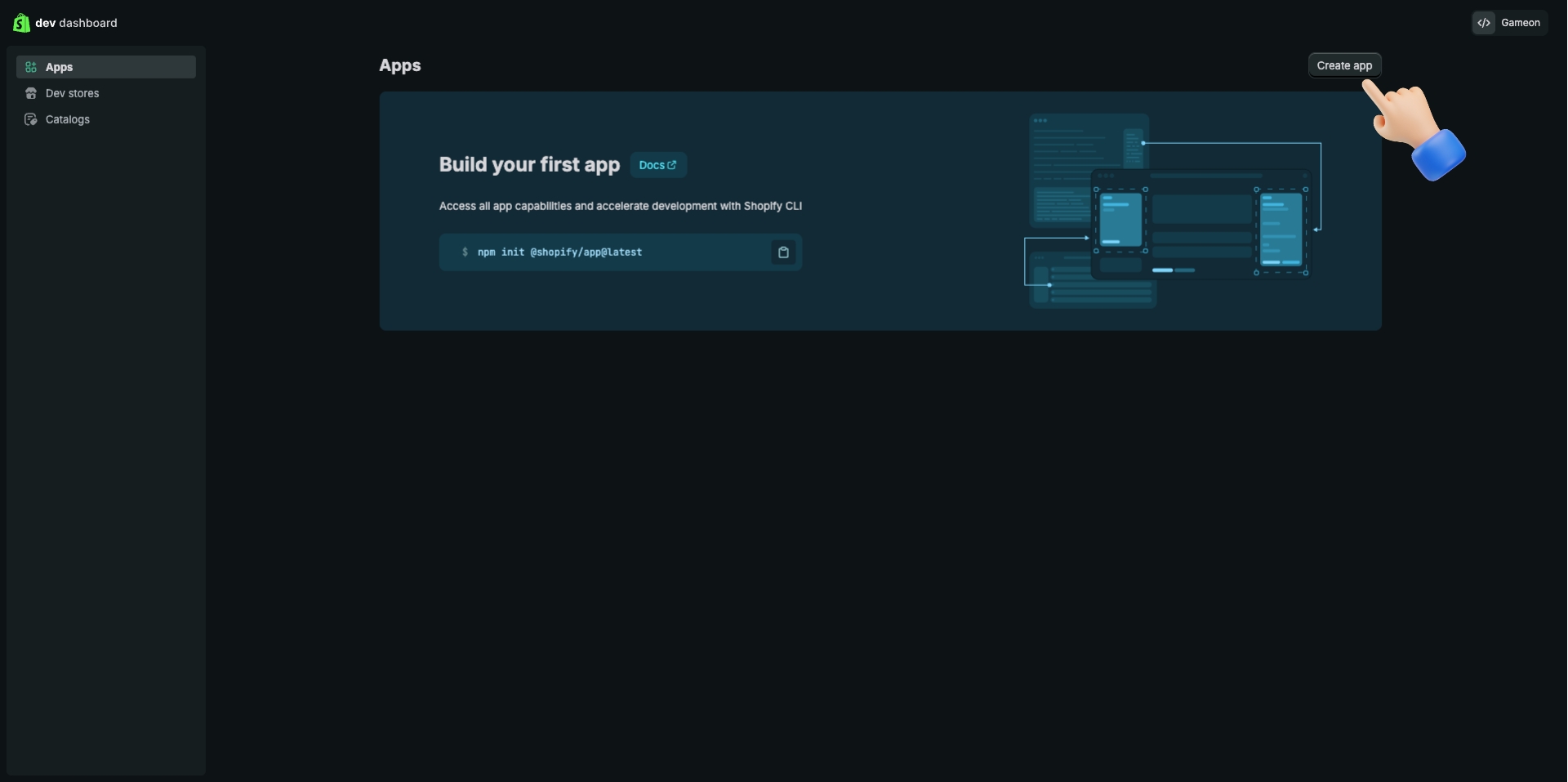Navigate to Dev stores

pos(72,93)
